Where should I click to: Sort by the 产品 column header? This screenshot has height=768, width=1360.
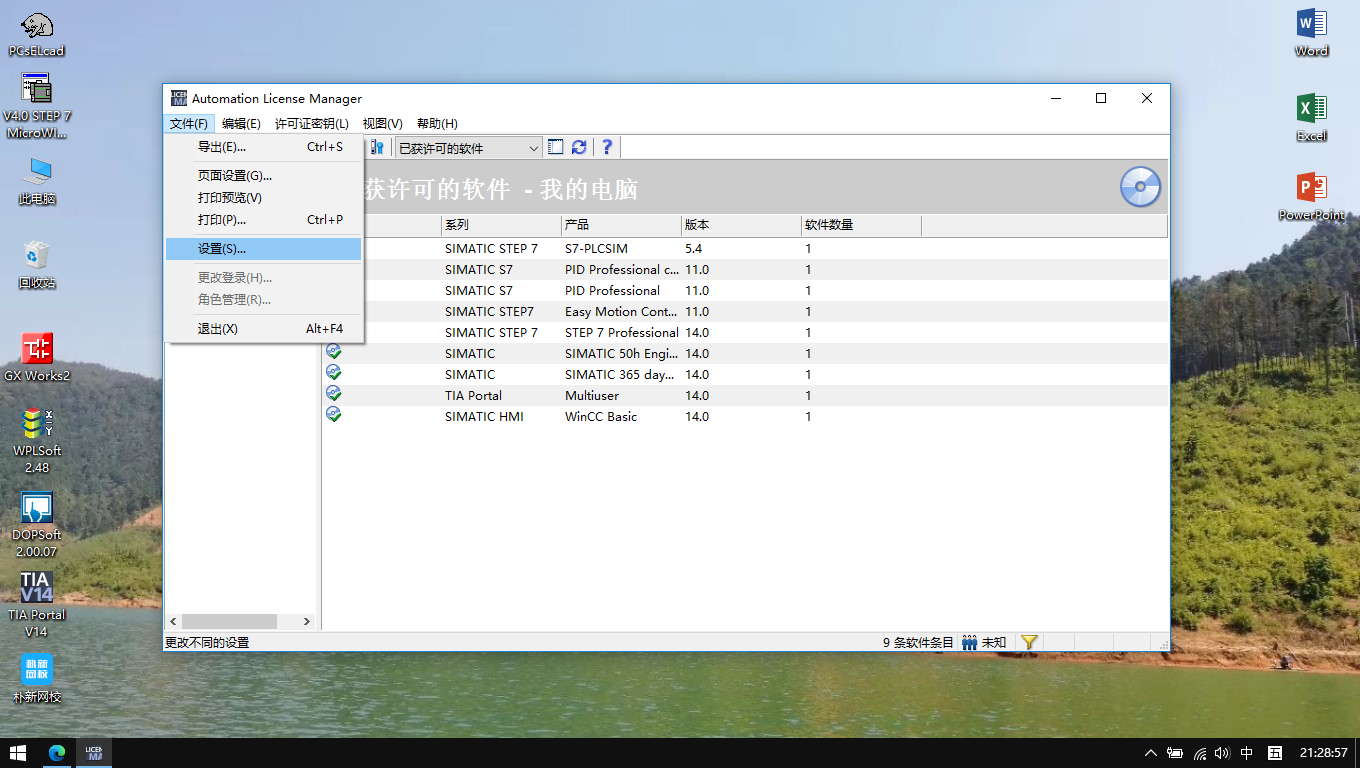(620, 225)
